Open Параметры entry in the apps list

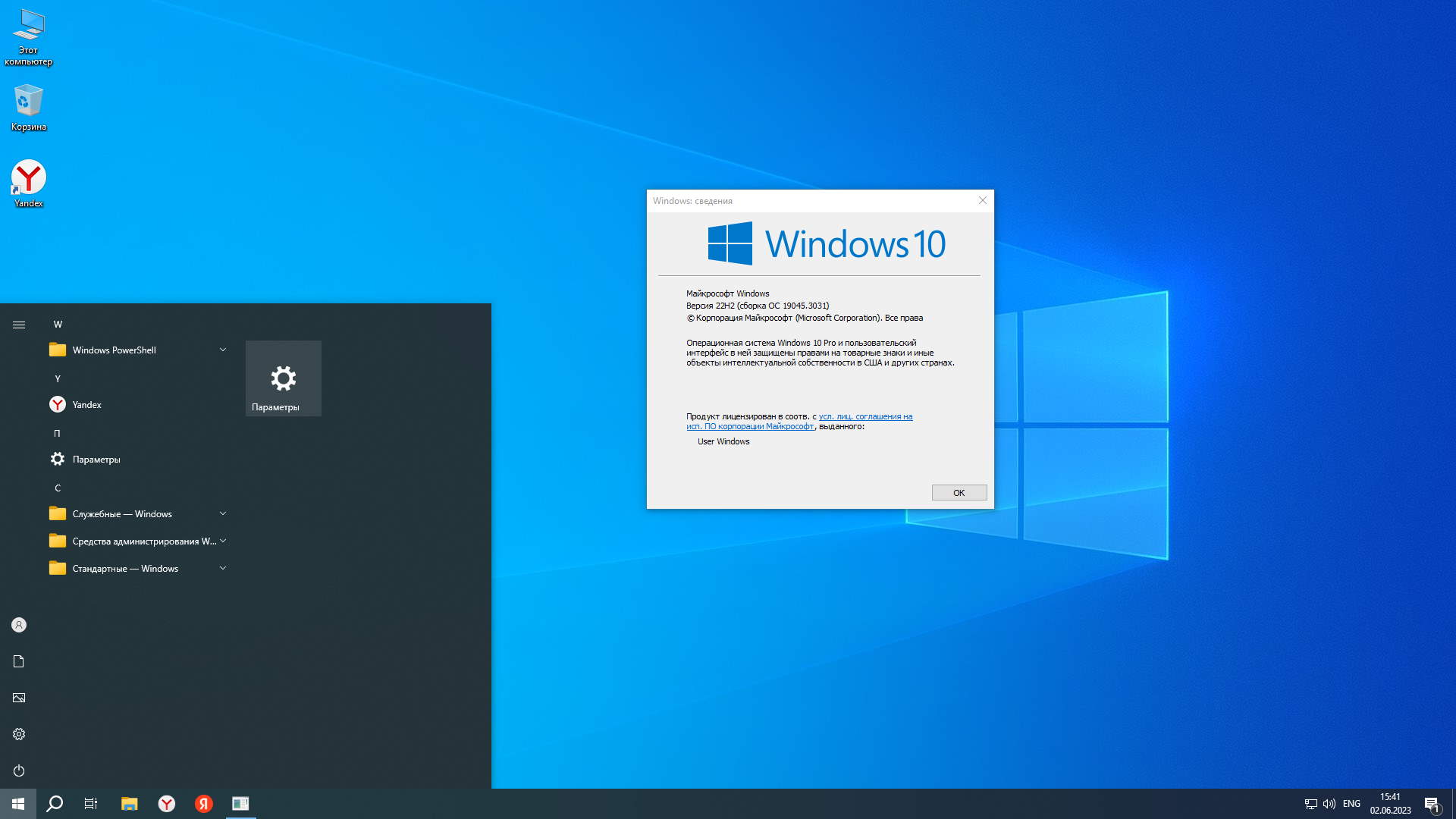tap(96, 460)
